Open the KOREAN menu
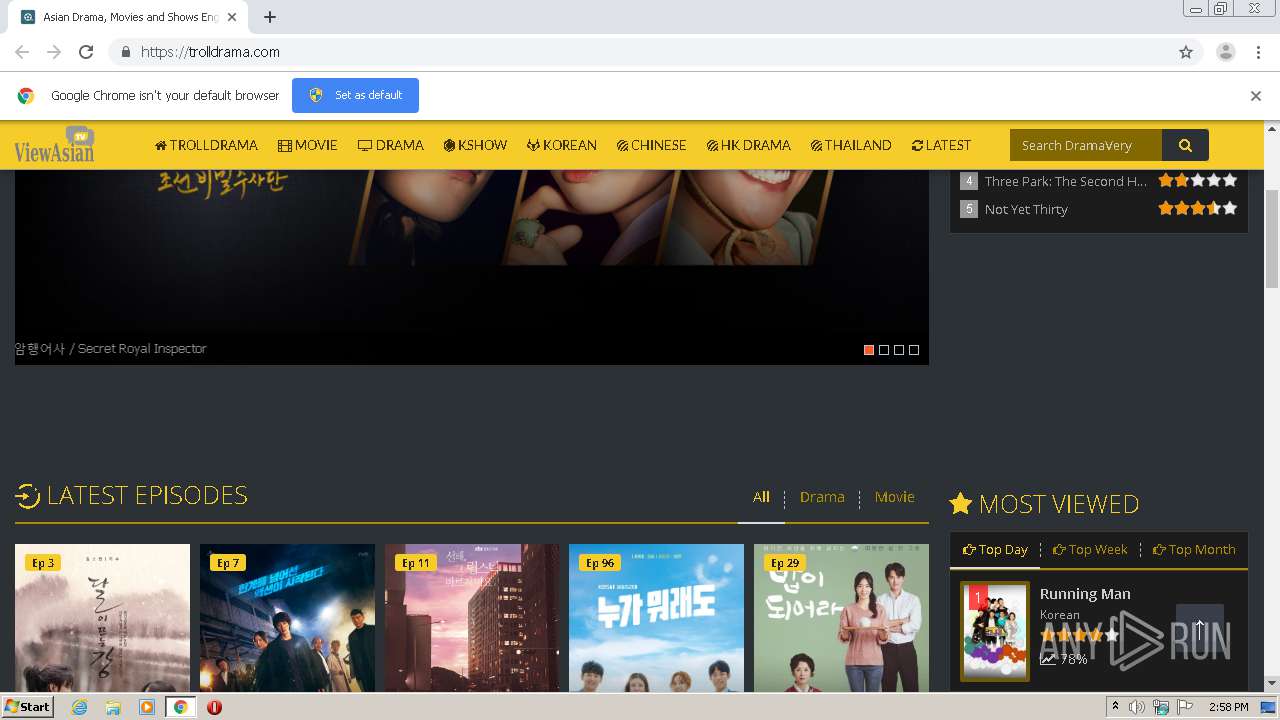This screenshot has height=720, width=1280. 562,145
